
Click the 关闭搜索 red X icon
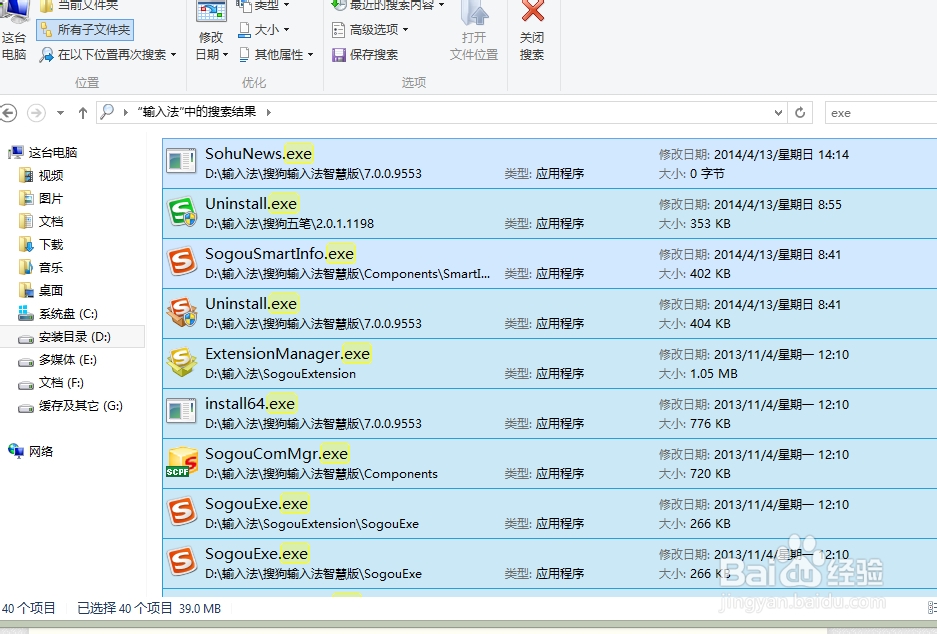click(532, 11)
